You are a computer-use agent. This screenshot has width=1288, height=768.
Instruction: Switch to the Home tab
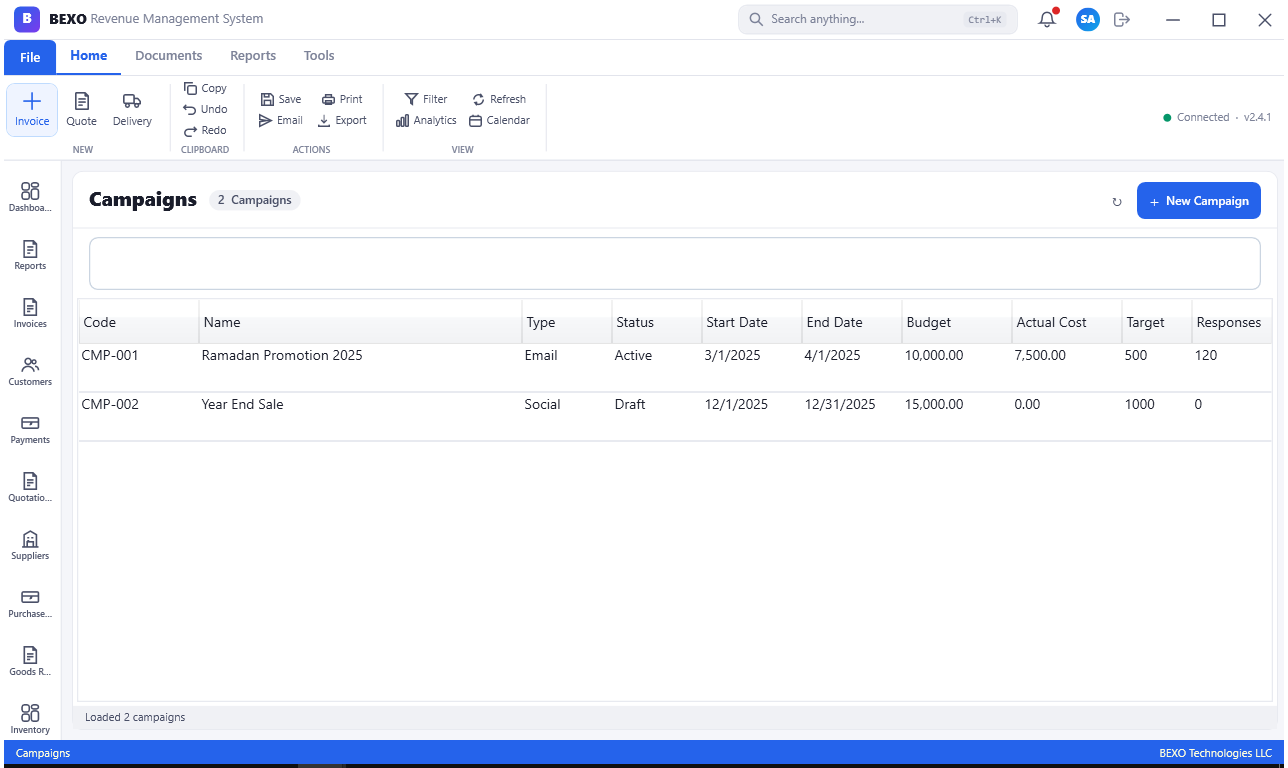point(89,56)
